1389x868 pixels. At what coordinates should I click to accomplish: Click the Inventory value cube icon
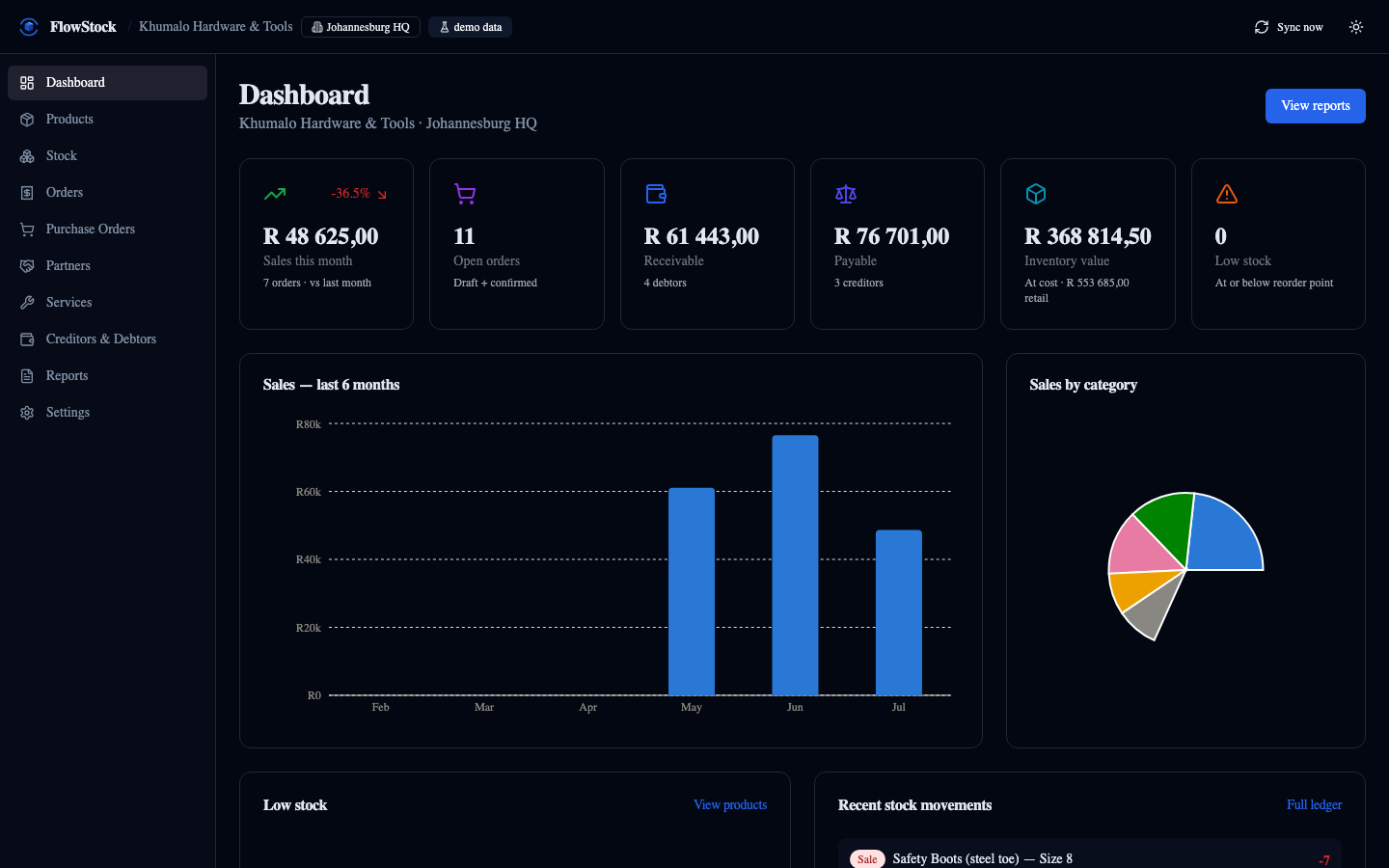1036,194
